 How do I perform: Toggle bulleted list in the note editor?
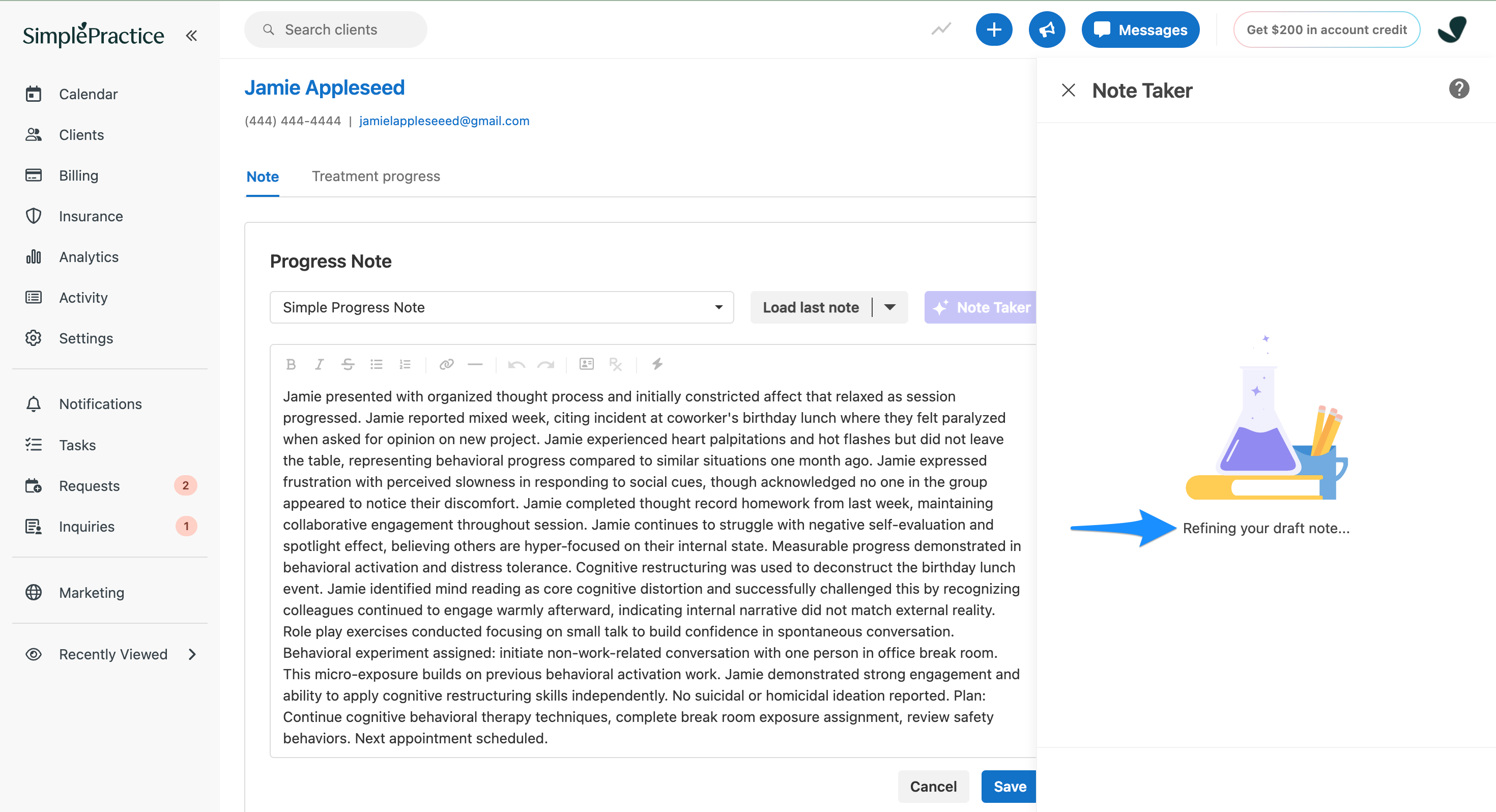coord(377,364)
